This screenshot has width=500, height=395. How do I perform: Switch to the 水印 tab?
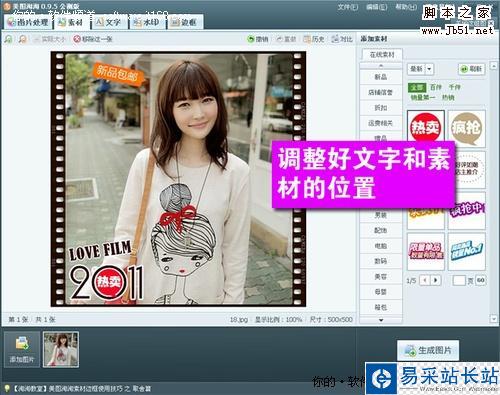(147, 22)
